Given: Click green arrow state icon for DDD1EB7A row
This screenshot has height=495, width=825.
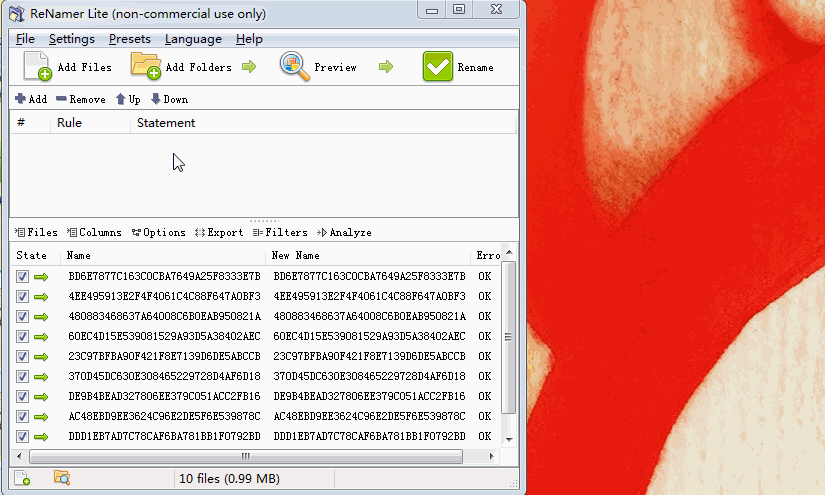Looking at the screenshot, I should click(41, 437).
